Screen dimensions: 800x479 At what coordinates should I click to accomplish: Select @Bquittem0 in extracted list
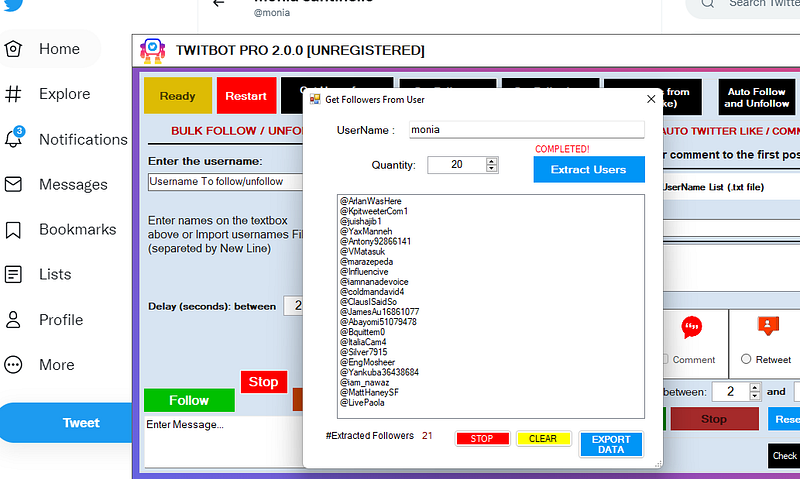[x=363, y=332]
